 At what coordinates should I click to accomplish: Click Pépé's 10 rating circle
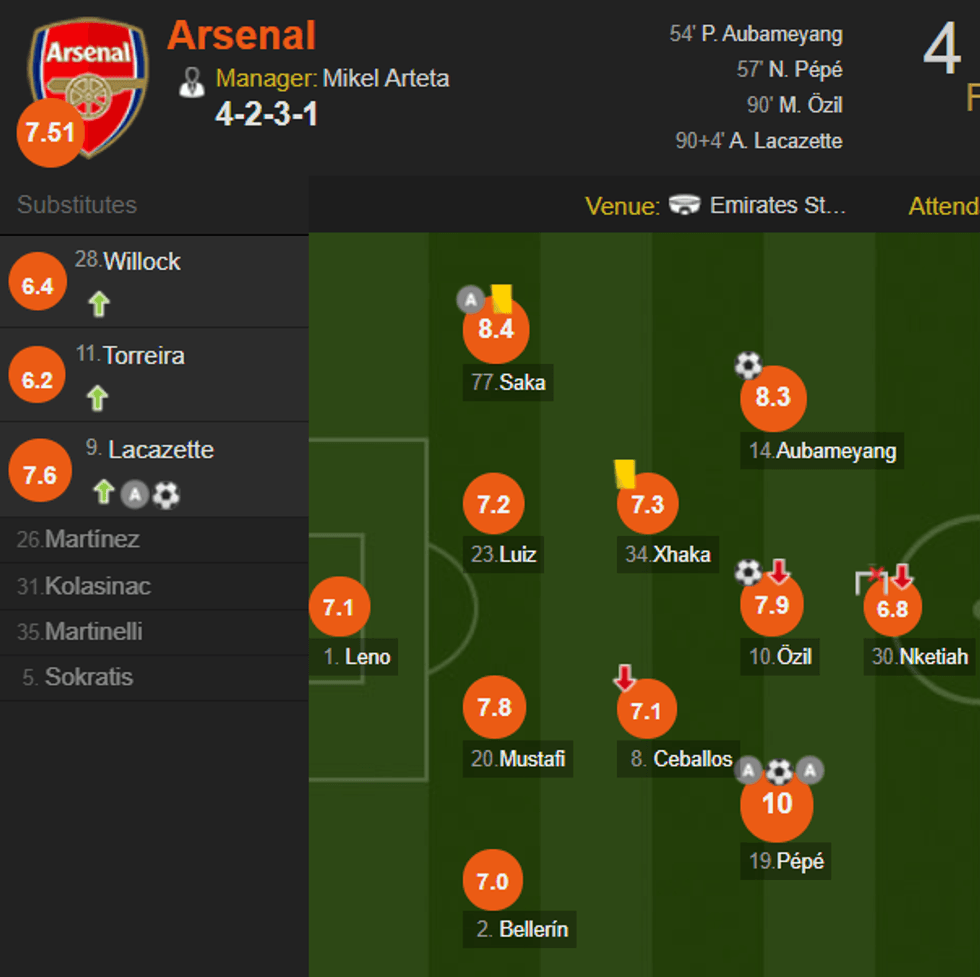tap(777, 805)
